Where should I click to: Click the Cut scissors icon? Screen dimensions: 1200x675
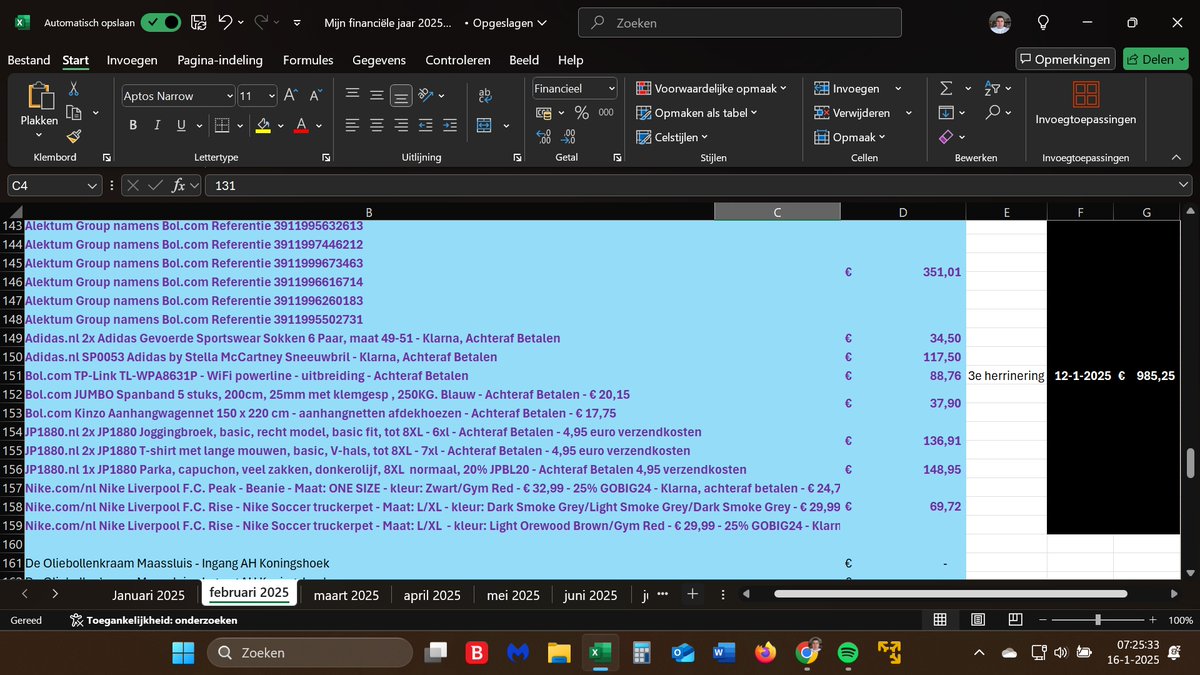[73, 89]
